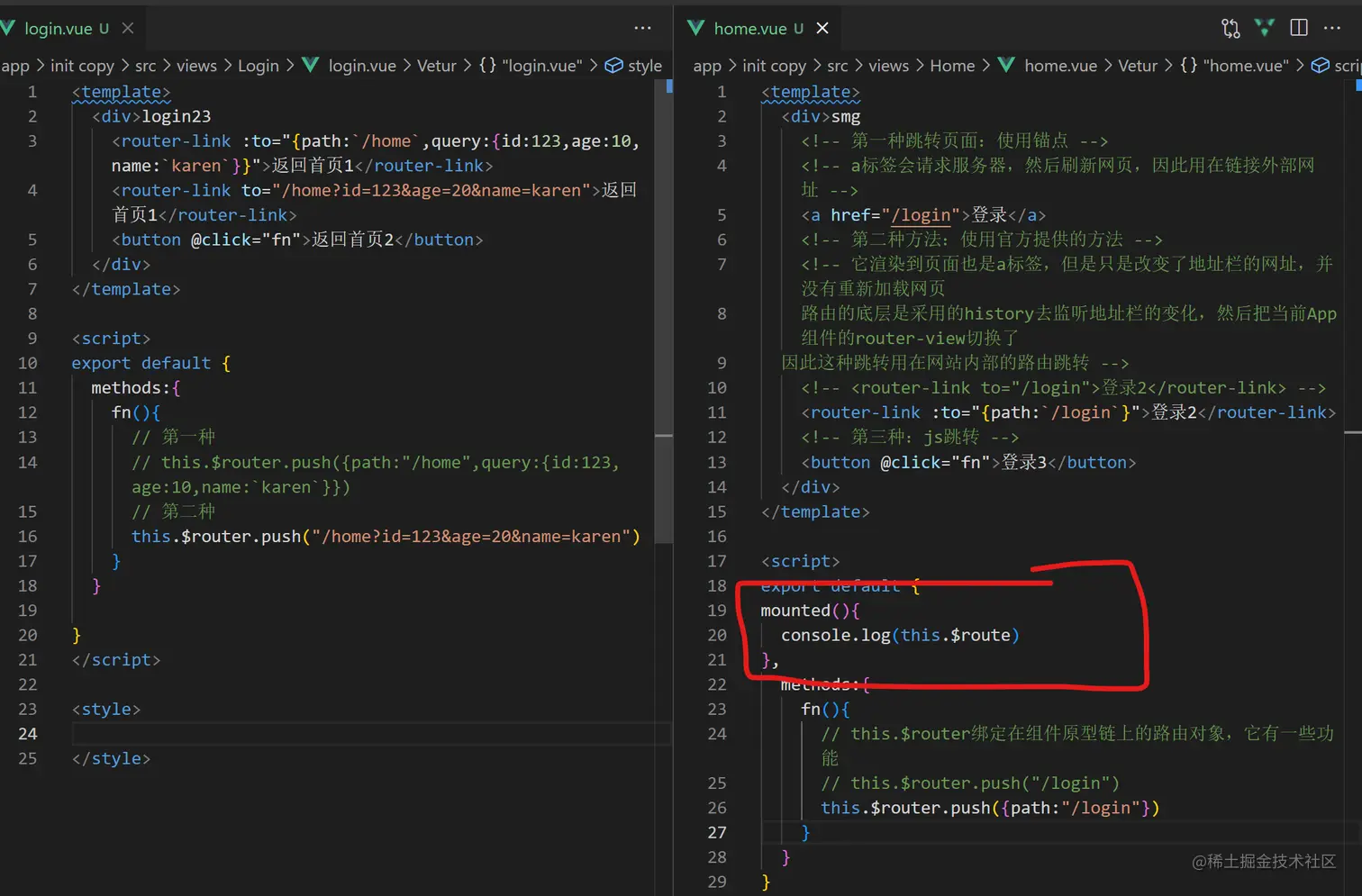The image size is (1362, 896).
Task: Click the opening <style> tag in login.vue
Action: click(x=106, y=710)
